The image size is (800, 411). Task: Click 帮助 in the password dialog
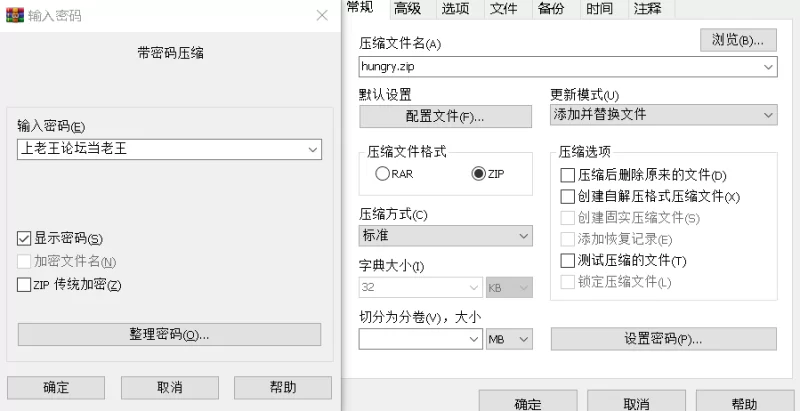[x=283, y=388]
